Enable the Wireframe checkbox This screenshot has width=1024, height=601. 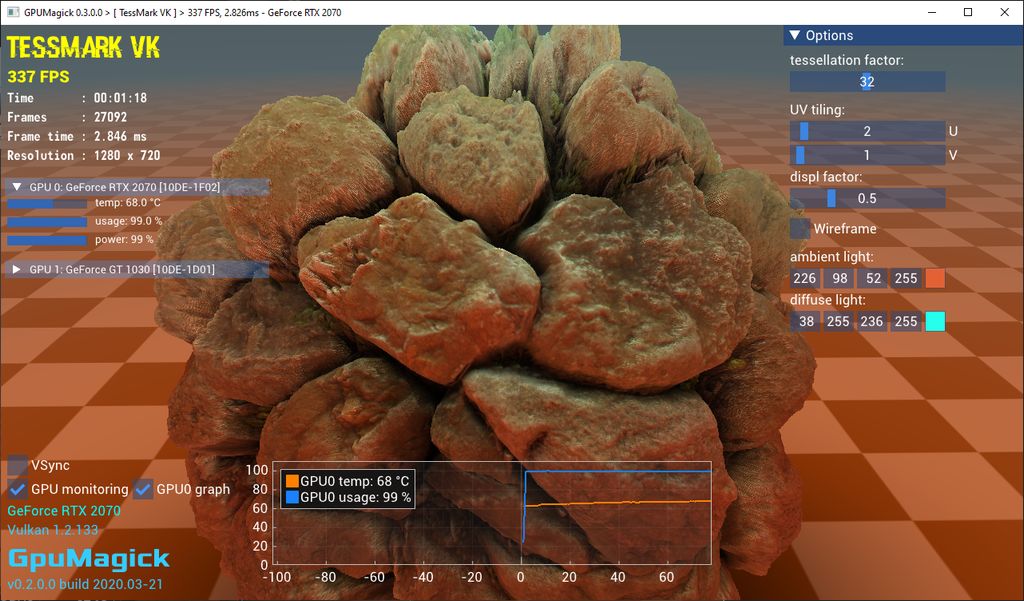click(x=800, y=229)
